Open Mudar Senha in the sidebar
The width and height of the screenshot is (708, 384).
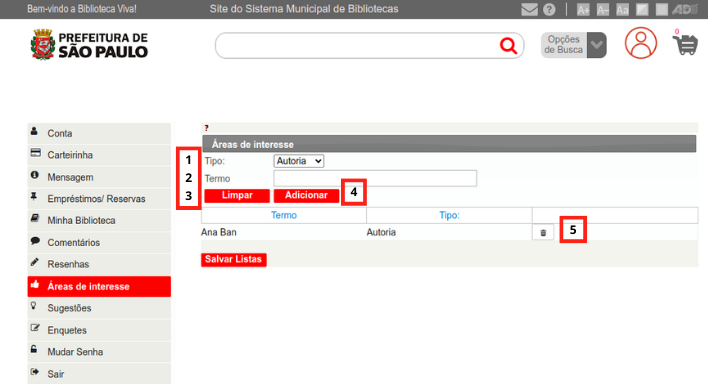point(99,352)
